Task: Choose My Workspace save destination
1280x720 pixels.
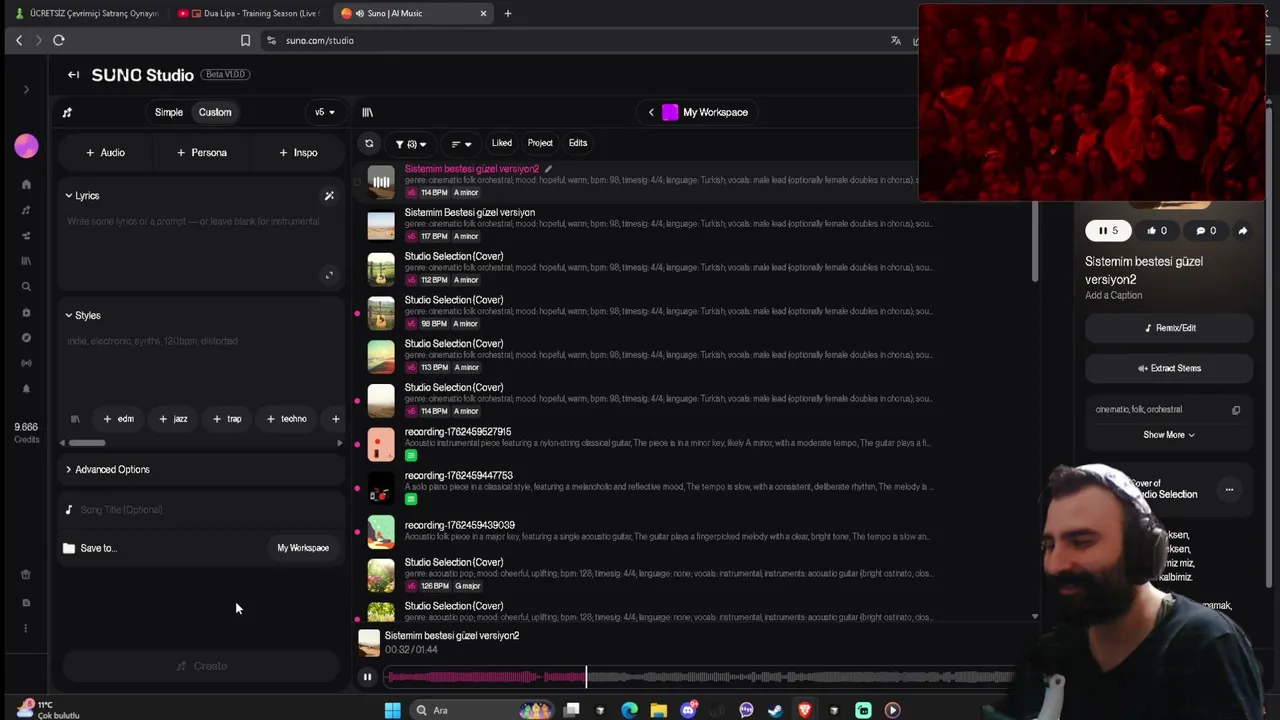Action: pyautogui.click(x=303, y=548)
